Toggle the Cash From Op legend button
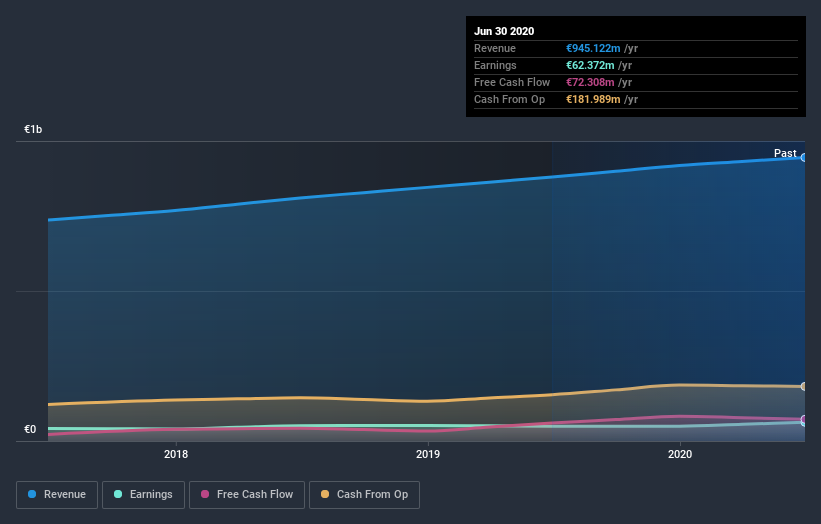821x524 pixels. pos(364,495)
